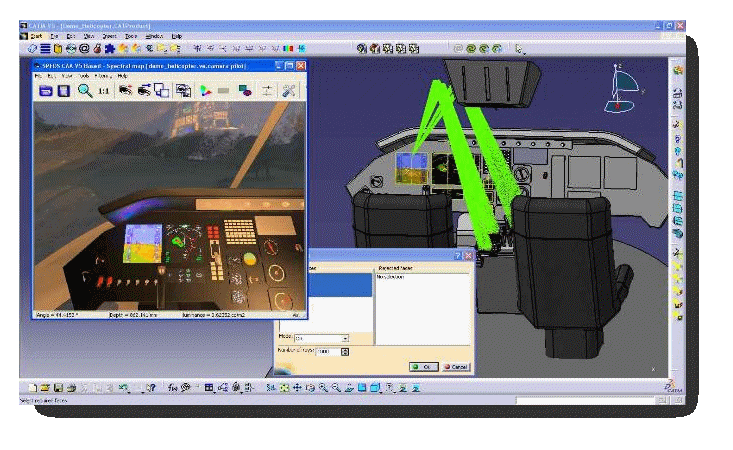Click the Number of rays spinner arrows
The width and height of the screenshot is (733, 450).
coord(344,352)
